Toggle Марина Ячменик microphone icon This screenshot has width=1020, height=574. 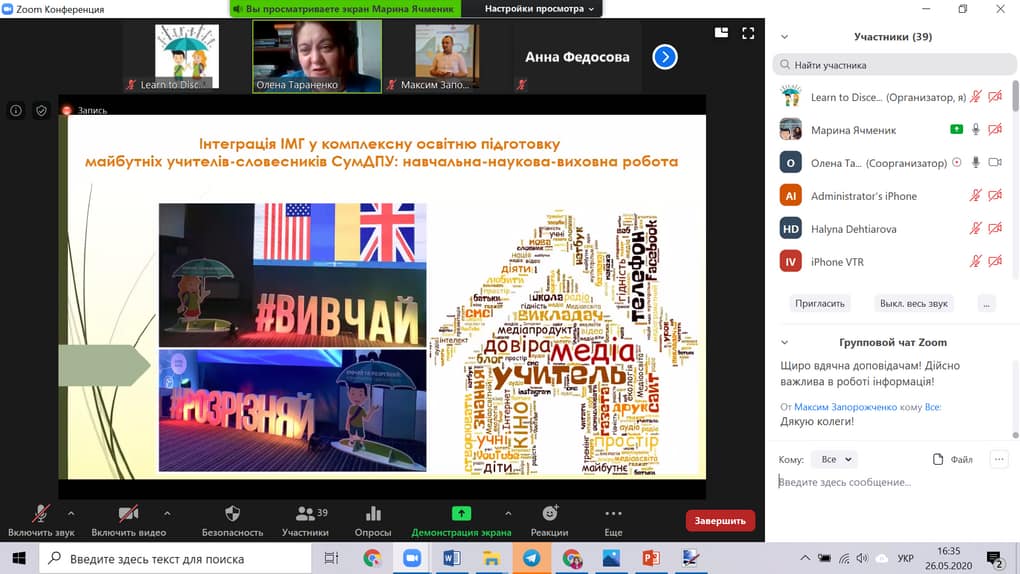(x=976, y=130)
